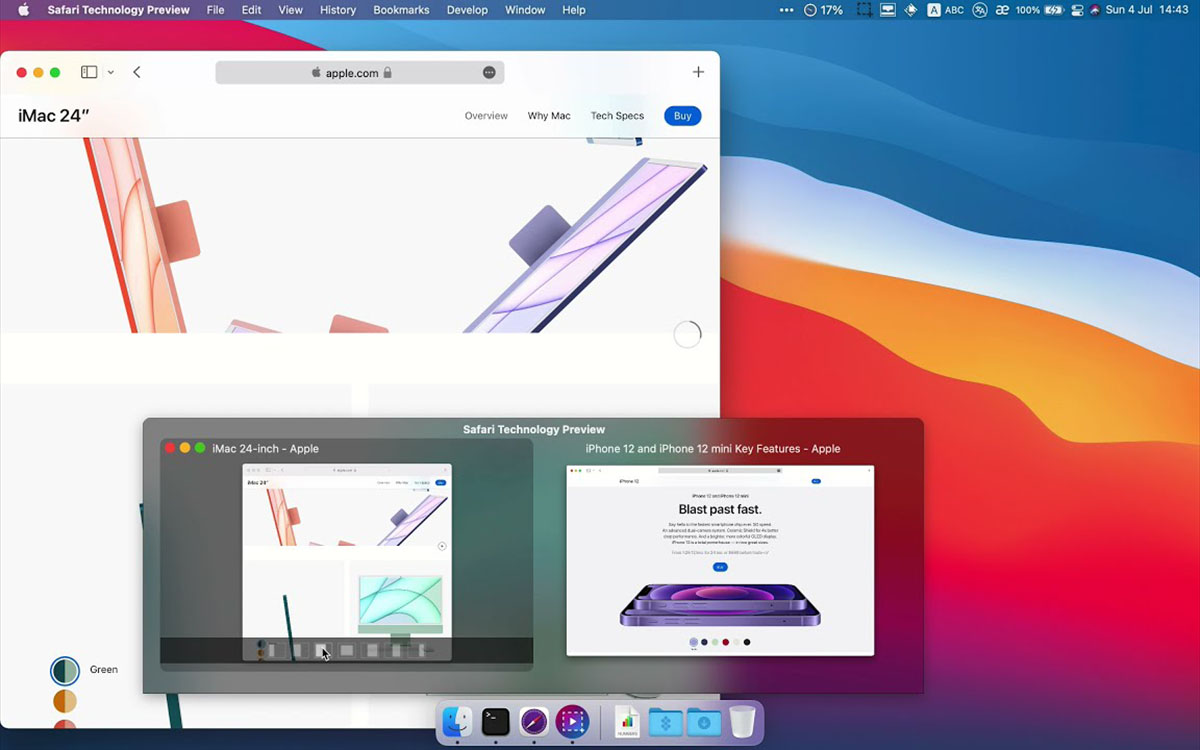Click the Big Sur wallpaper menu bar icon
The height and width of the screenshot is (750, 1200).
click(x=1095, y=10)
